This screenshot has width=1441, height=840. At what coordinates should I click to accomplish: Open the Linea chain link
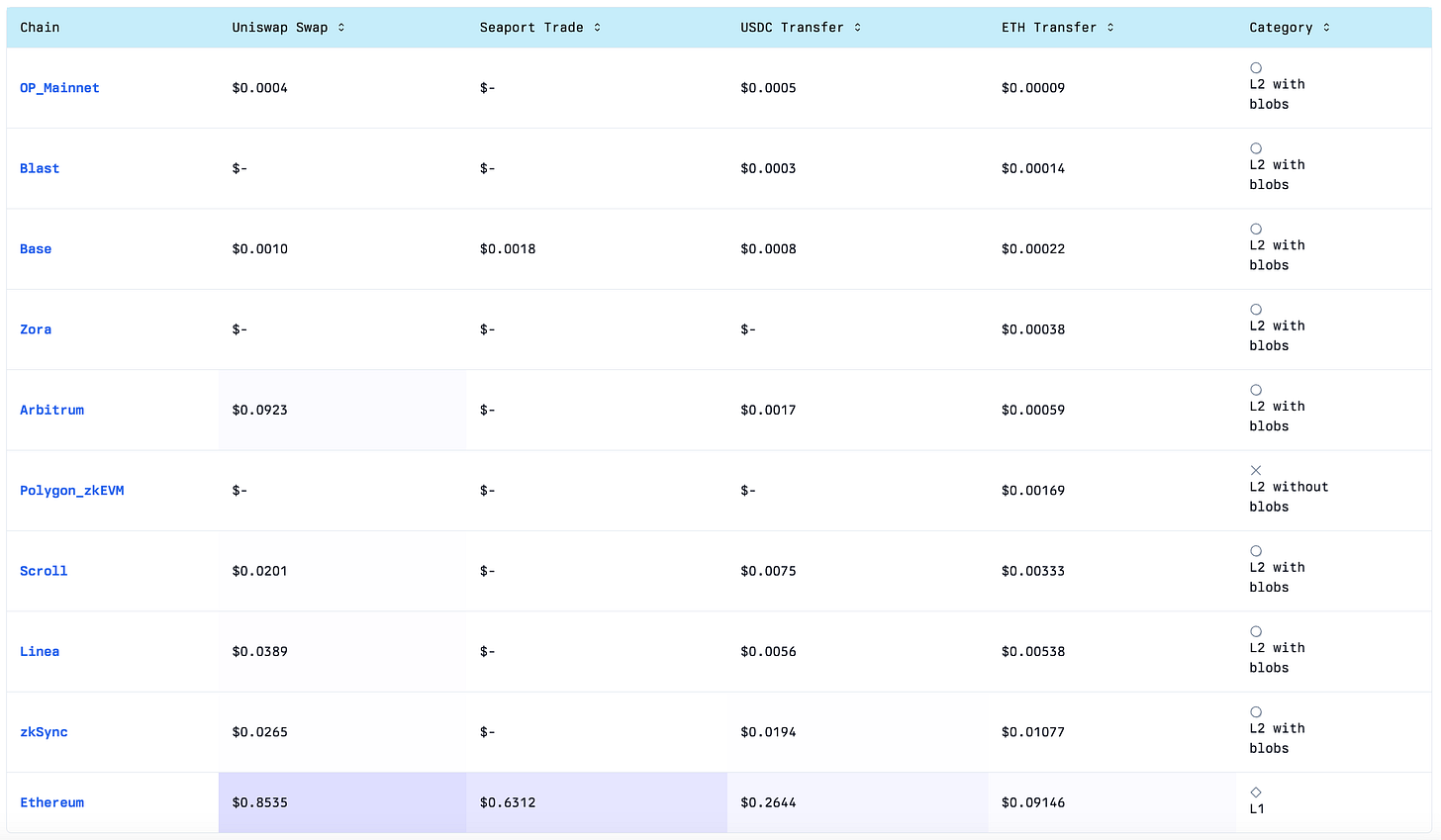[x=40, y=651]
